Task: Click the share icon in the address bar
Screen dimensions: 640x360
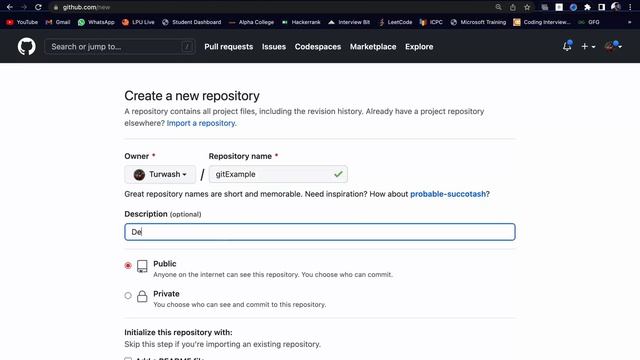Action: [513, 7]
